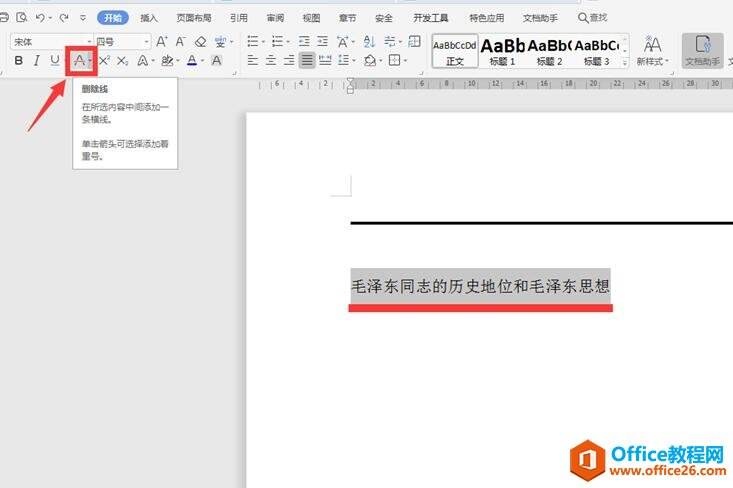Click the ruler indent marker
This screenshot has height=488, width=733.
(x=350, y=86)
